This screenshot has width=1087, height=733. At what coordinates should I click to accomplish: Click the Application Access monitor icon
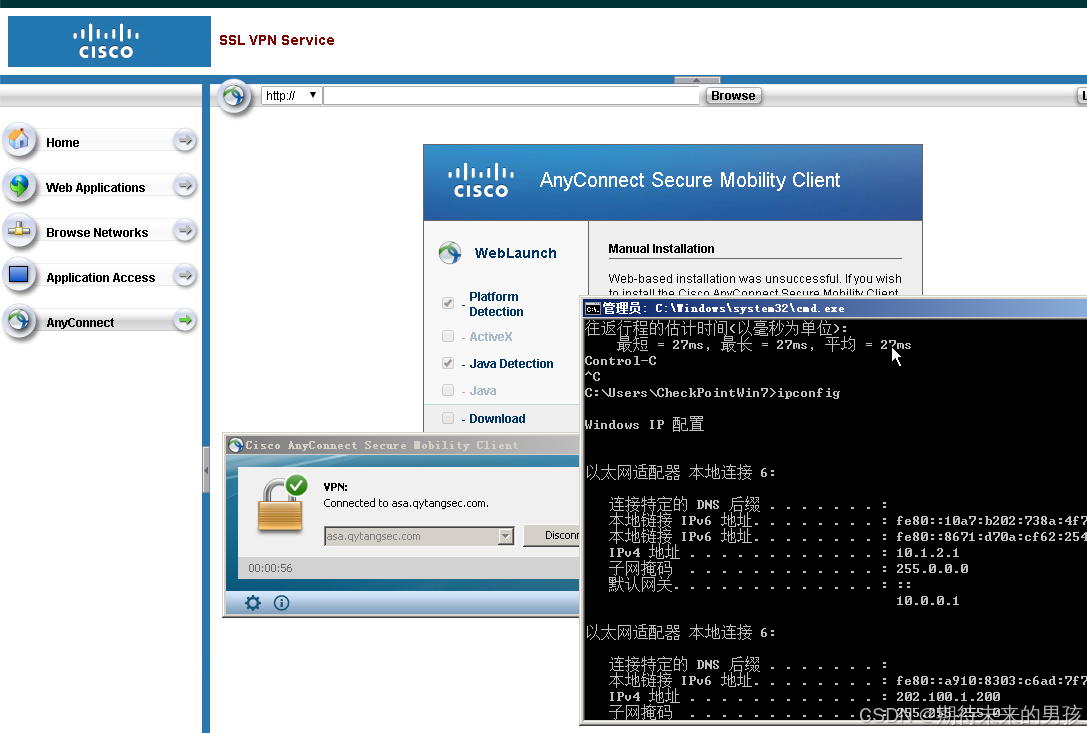tap(19, 275)
